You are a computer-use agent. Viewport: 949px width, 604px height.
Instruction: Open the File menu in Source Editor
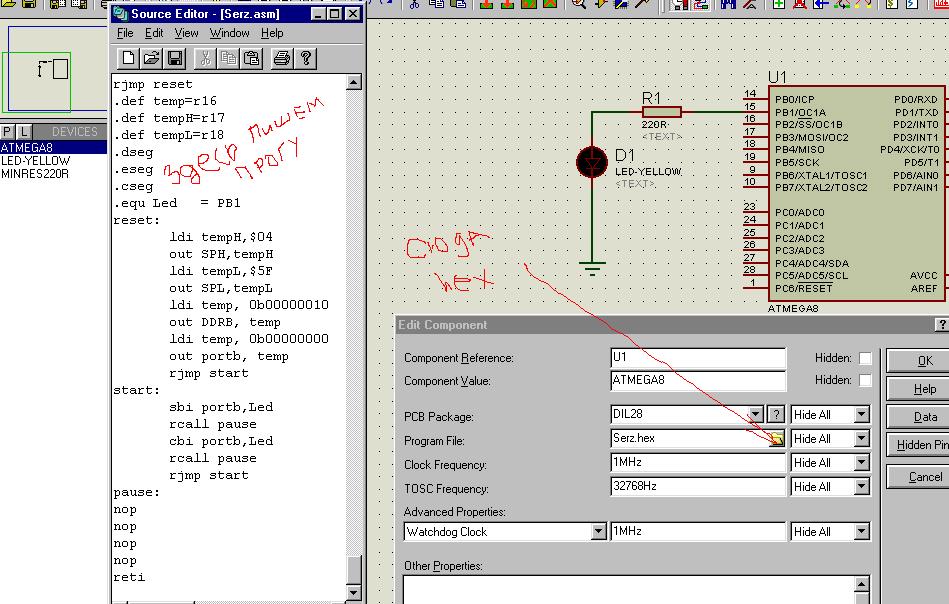(x=125, y=33)
